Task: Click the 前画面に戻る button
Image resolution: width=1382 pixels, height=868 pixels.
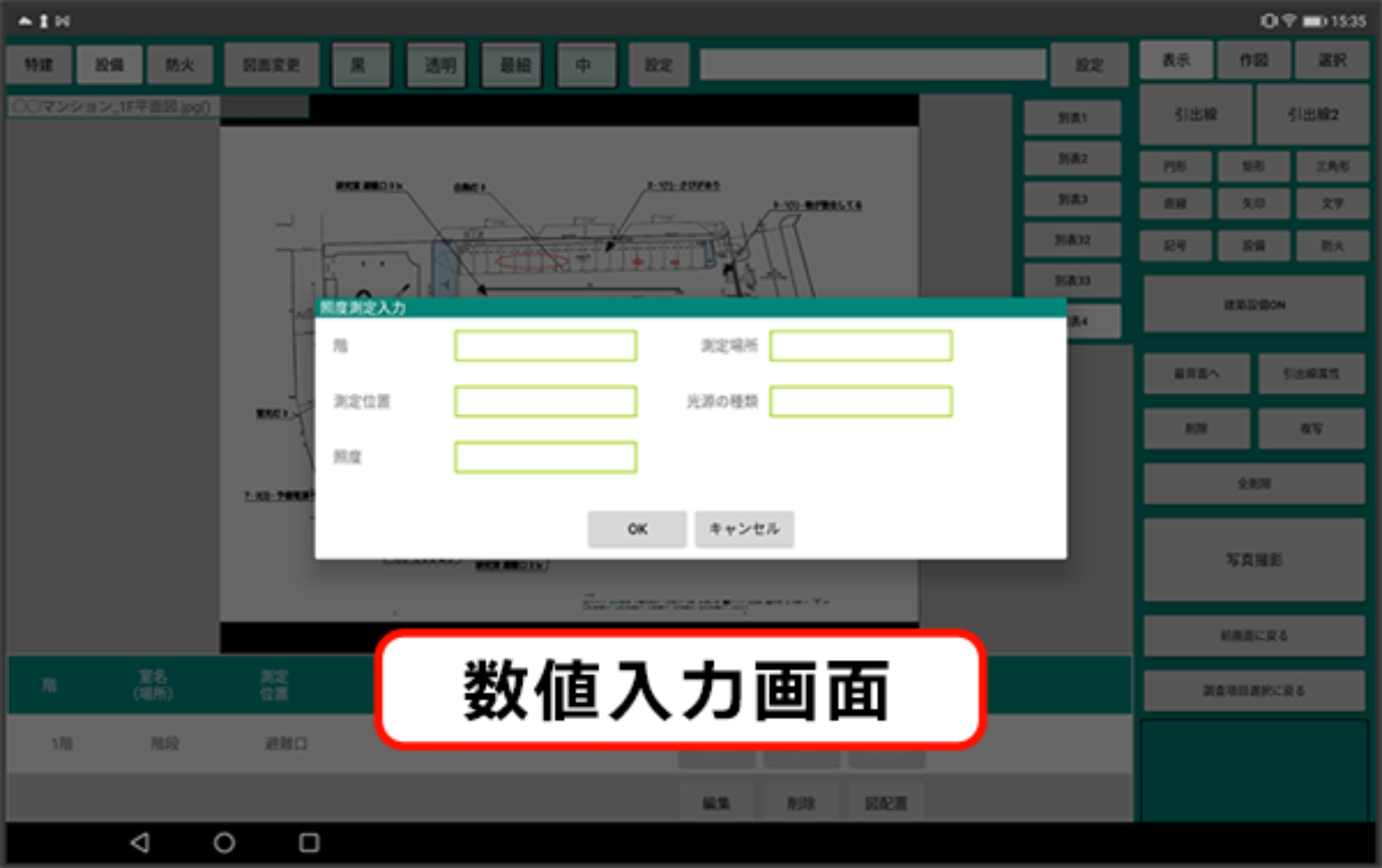Action: [x=1255, y=636]
